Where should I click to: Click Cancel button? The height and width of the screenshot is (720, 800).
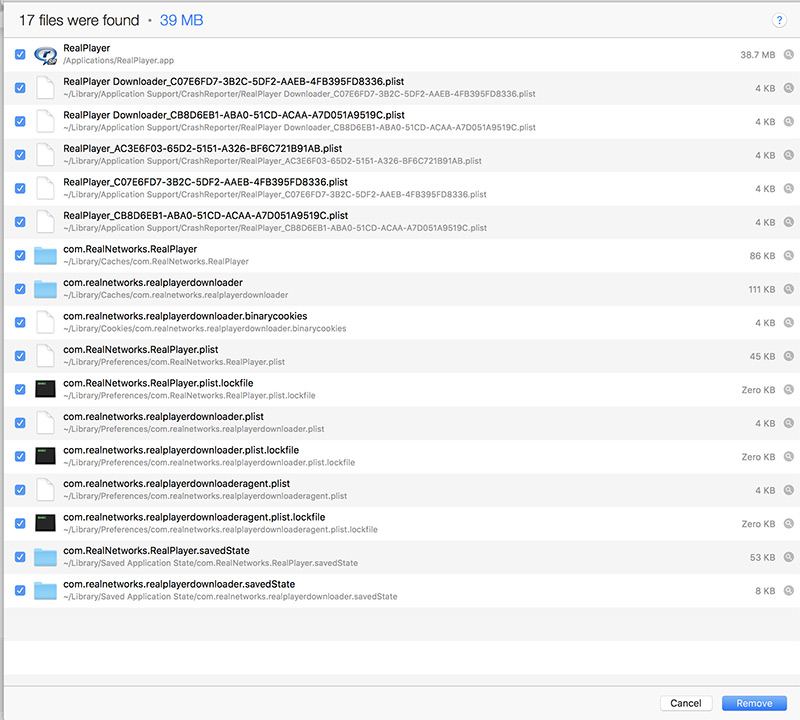(x=686, y=703)
